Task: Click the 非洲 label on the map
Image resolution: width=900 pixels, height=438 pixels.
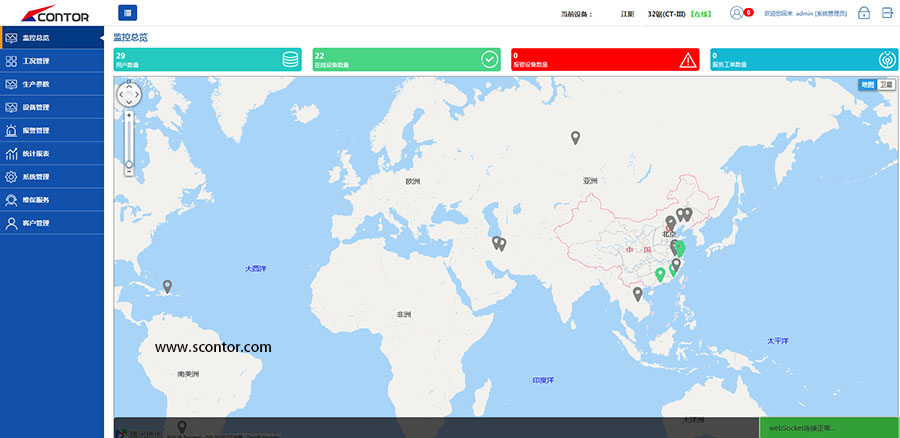Action: 404,315
